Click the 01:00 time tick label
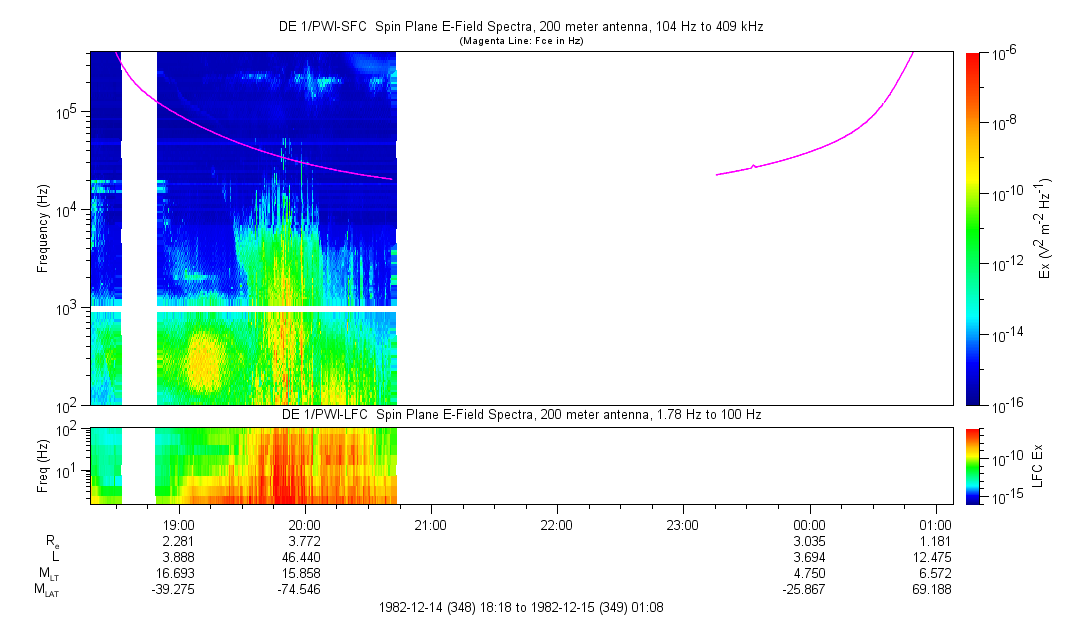 click(935, 524)
